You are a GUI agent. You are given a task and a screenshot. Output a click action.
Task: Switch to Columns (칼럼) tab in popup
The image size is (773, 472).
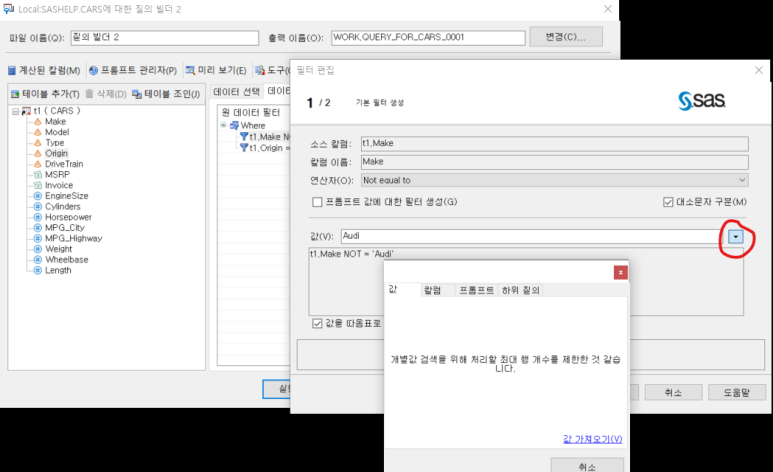pyautogui.click(x=437, y=290)
